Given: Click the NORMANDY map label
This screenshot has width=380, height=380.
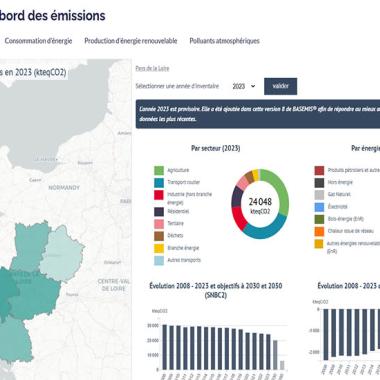Looking at the screenshot, I should coord(64,188).
